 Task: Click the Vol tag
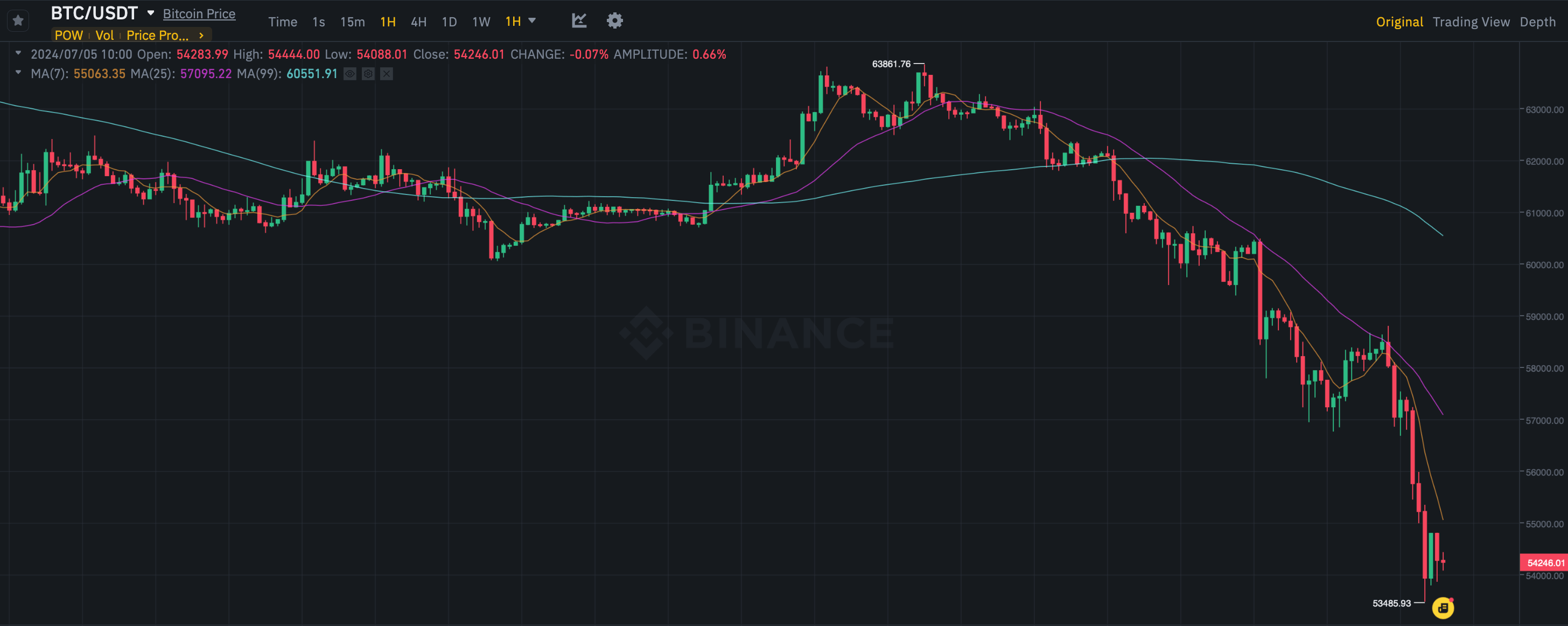click(104, 36)
